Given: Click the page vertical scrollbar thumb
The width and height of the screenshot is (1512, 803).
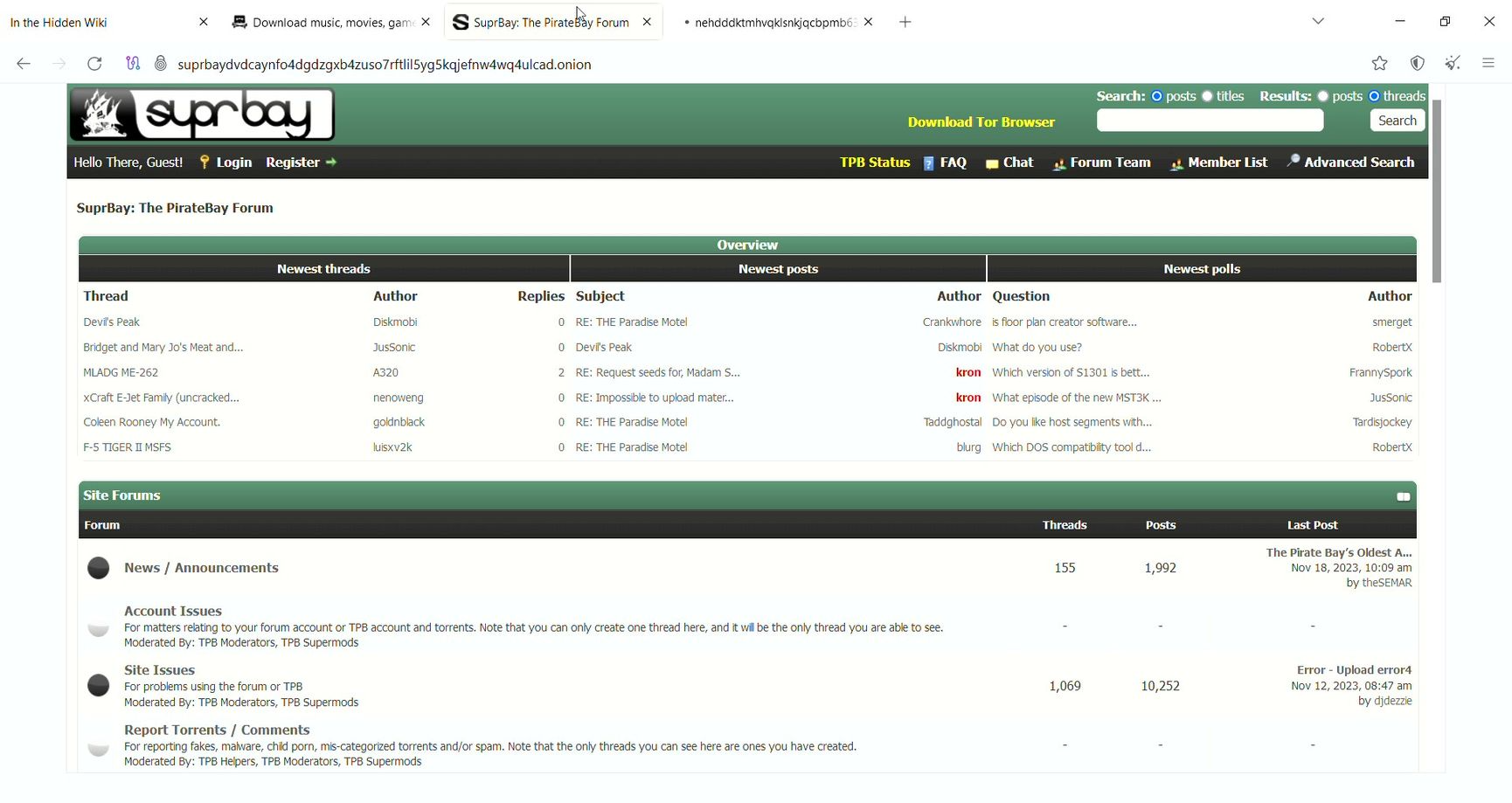Looking at the screenshot, I should coord(1436,190).
